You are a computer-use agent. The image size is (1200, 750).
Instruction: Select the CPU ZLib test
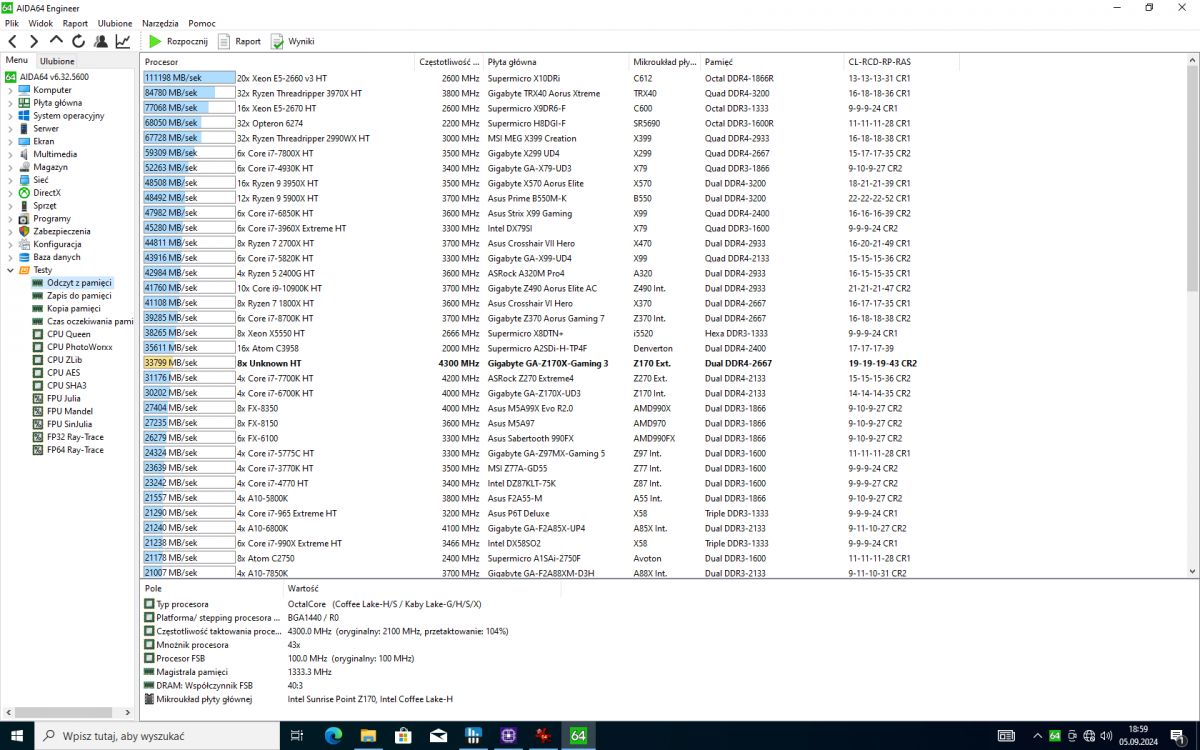64,360
